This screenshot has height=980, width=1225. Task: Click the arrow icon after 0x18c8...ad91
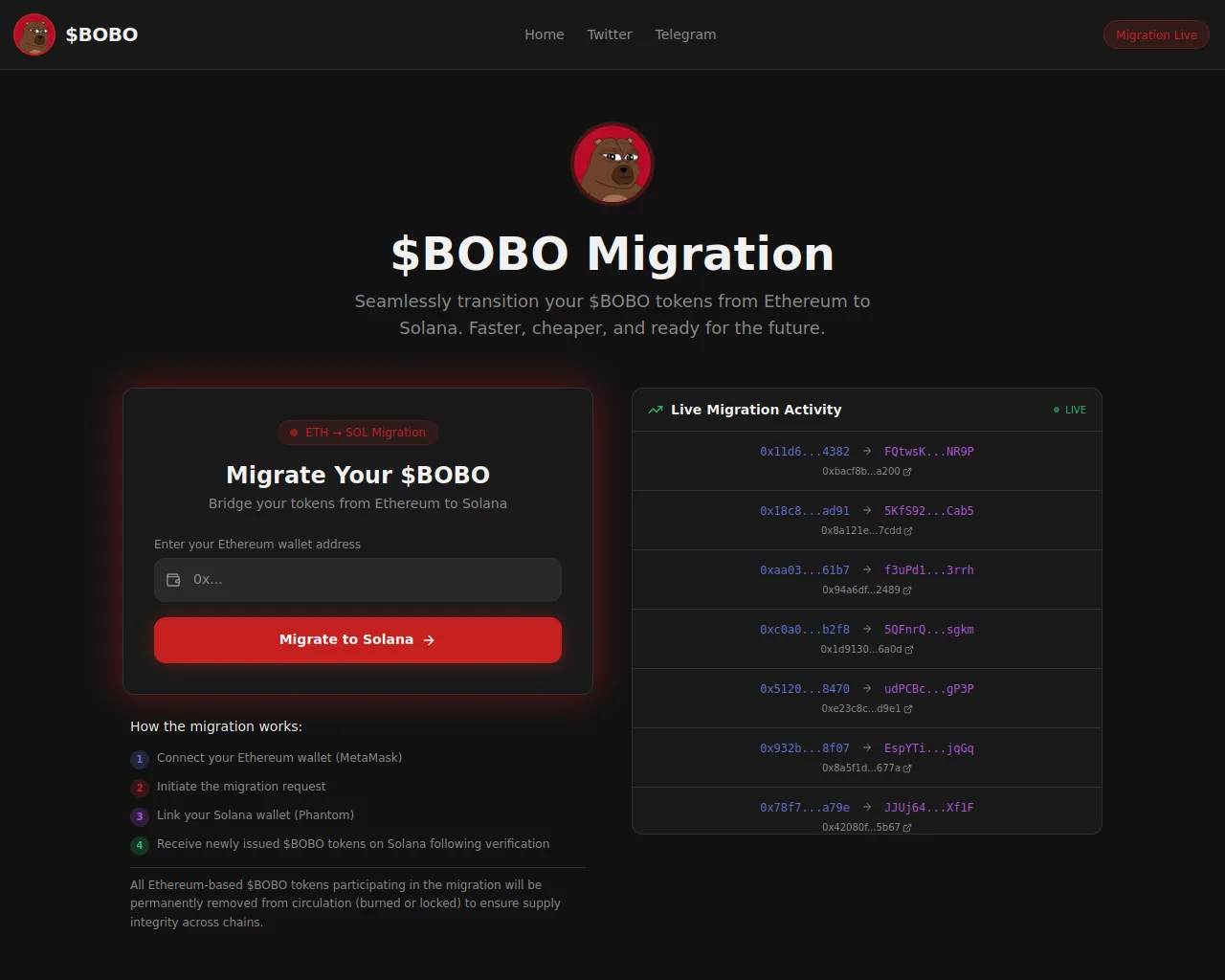[x=867, y=510]
